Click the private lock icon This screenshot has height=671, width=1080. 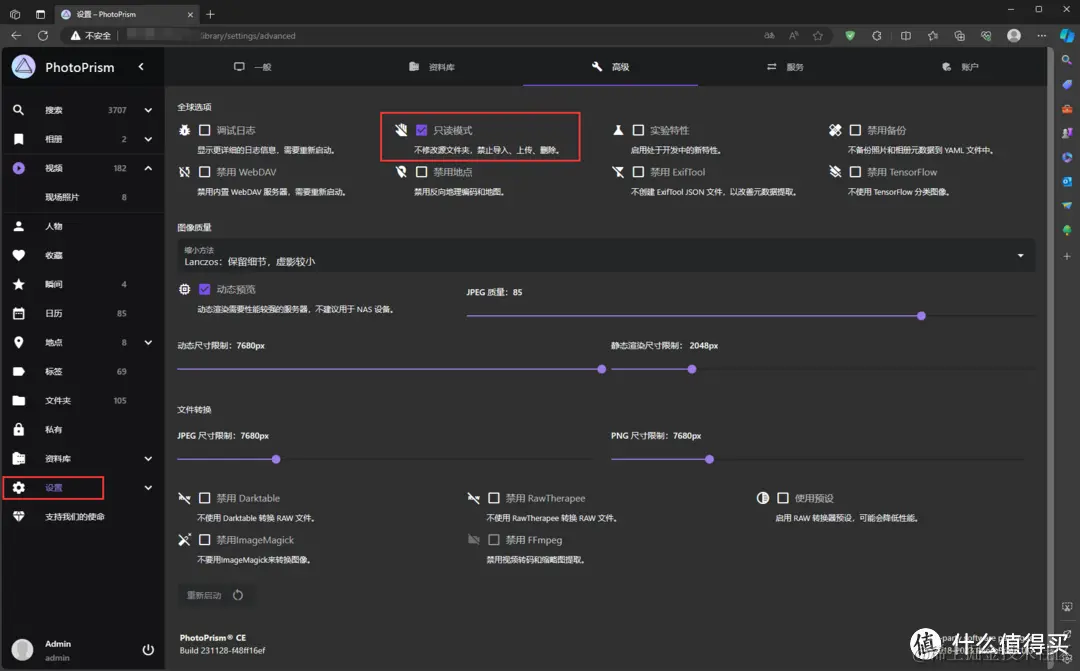pos(19,429)
